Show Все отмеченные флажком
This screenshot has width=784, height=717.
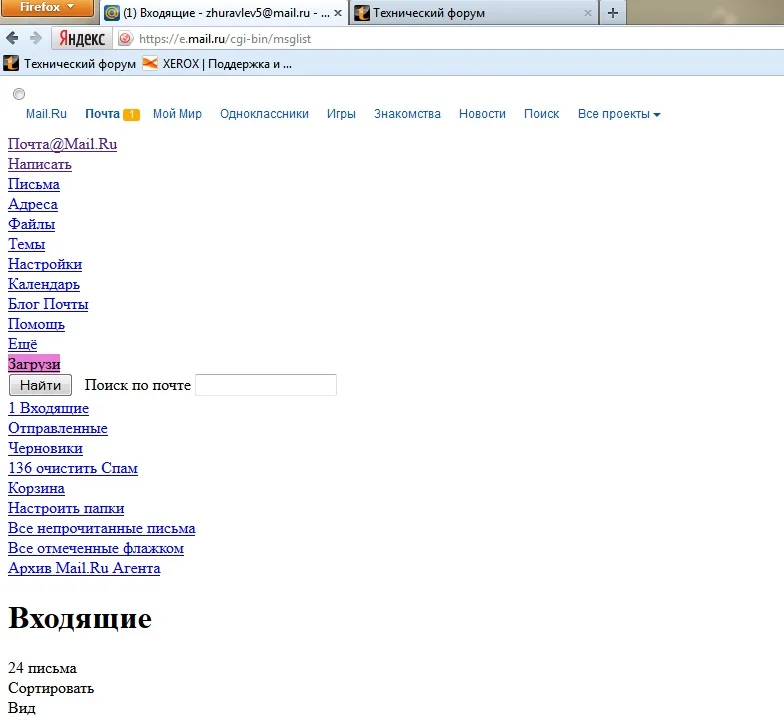pyautogui.click(x=96, y=548)
